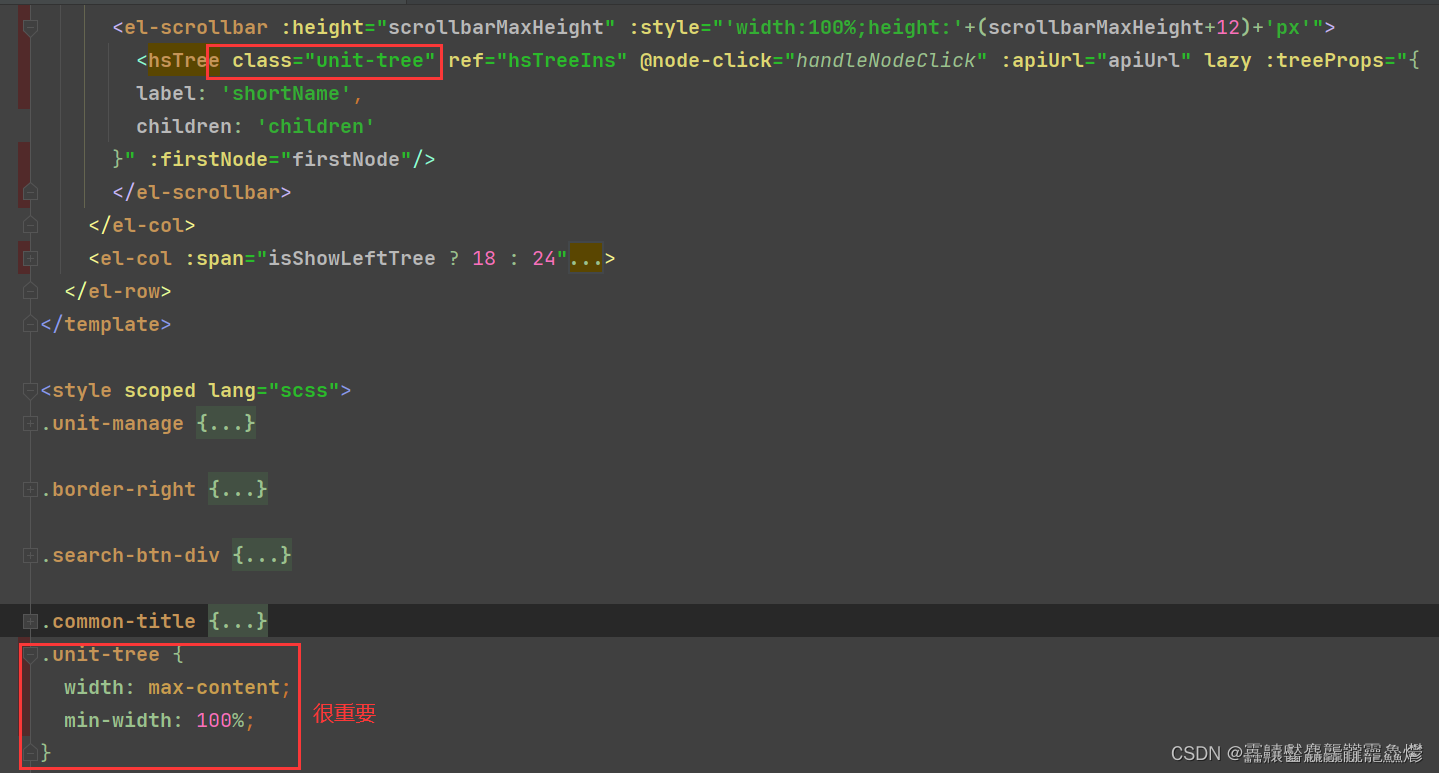Click the closing </el-scrollbar> tag

point(202,192)
